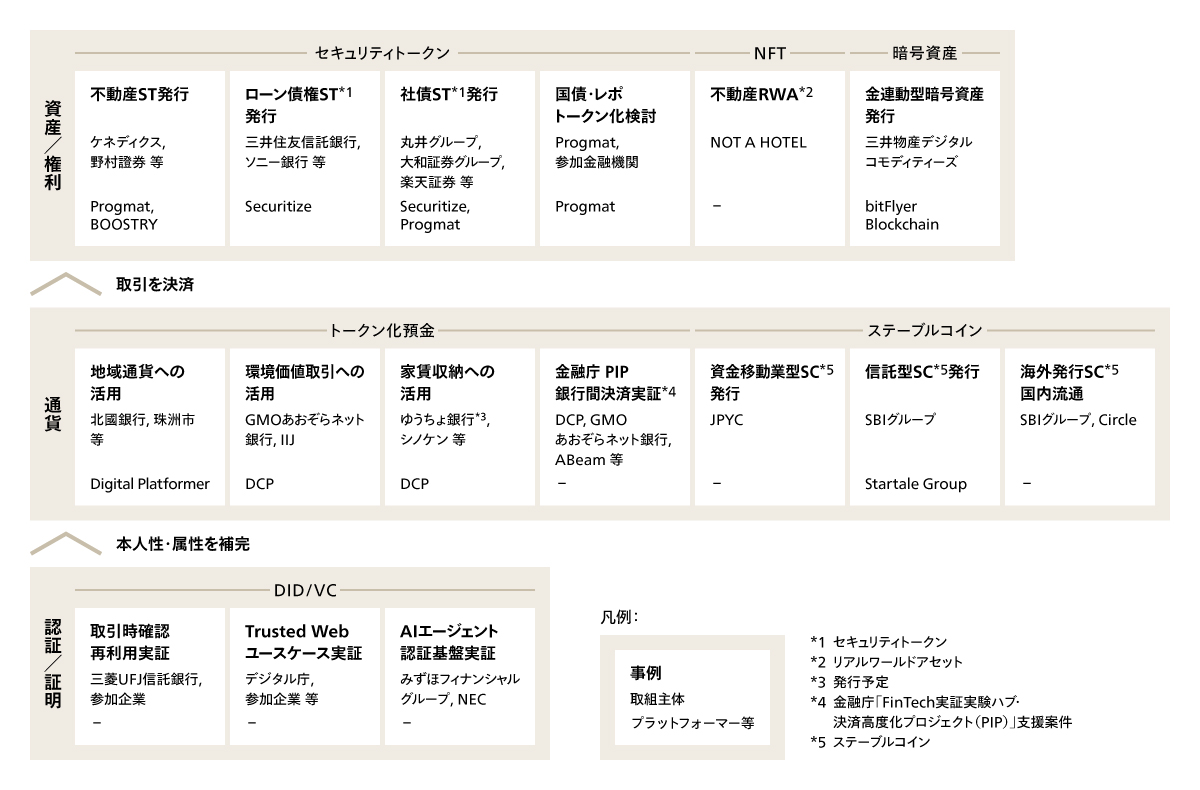This screenshot has width=1200, height=790.
Task: Click Trusted Web ユースケース実証 heading
Action: pos(303,642)
